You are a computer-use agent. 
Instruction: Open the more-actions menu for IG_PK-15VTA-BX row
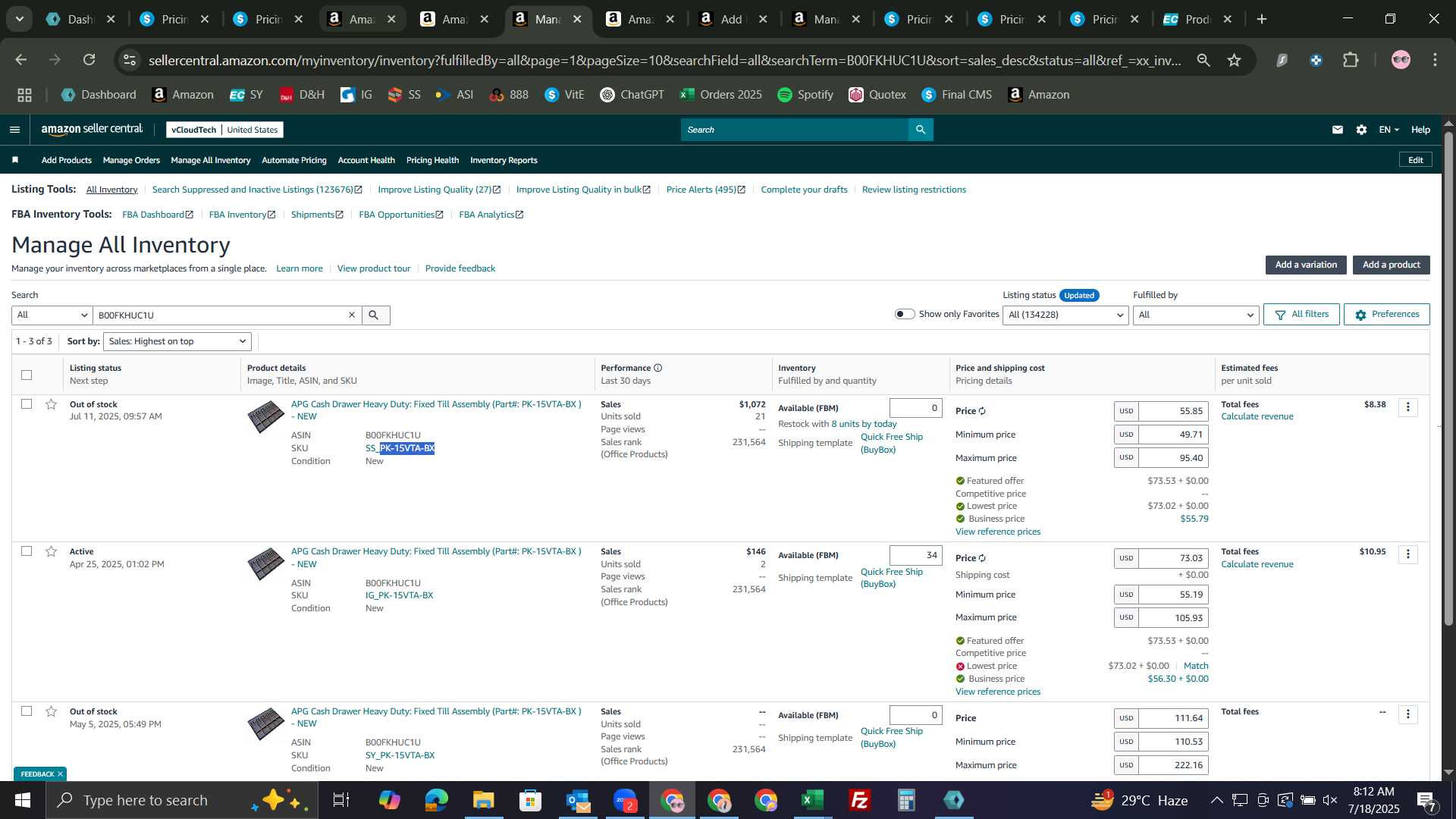pyautogui.click(x=1408, y=554)
